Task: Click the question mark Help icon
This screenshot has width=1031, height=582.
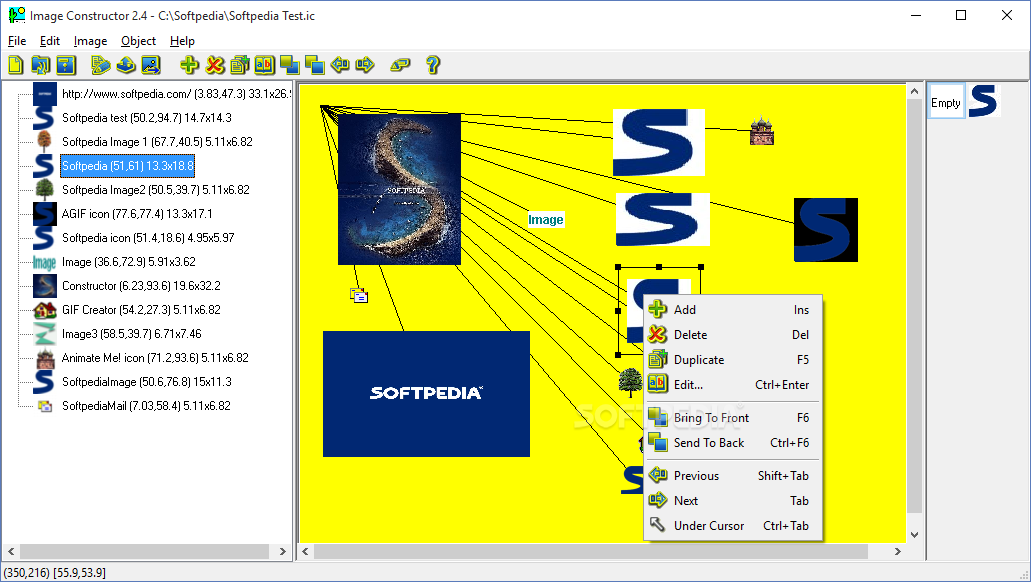Action: click(x=432, y=64)
